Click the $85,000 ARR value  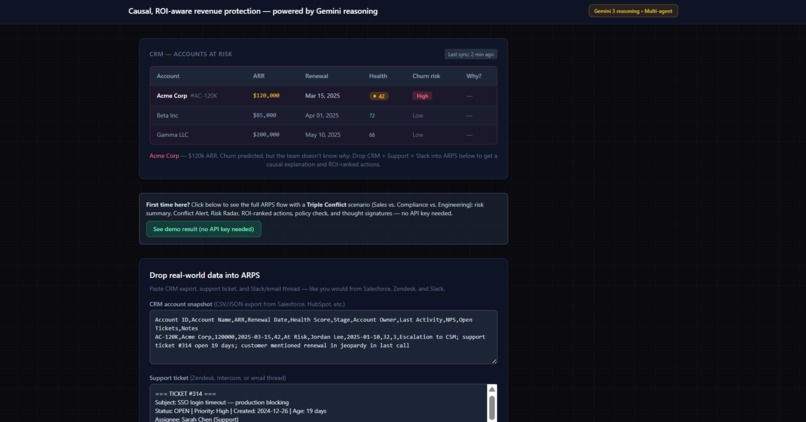(x=264, y=116)
